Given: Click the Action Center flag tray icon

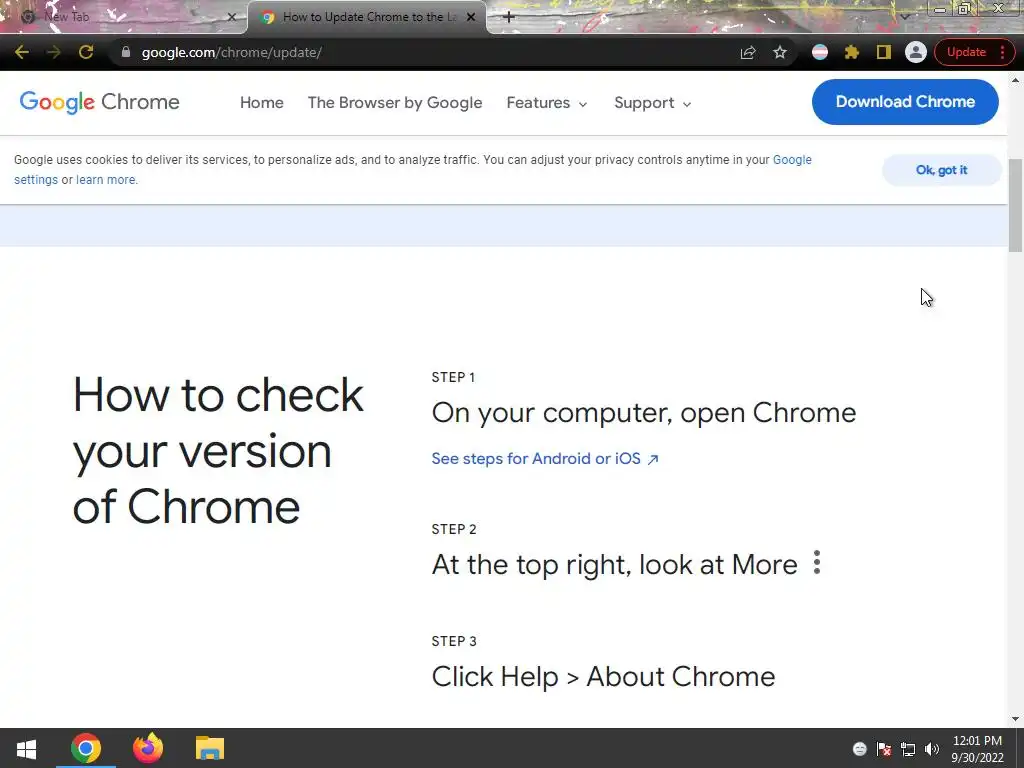Looking at the screenshot, I should pyautogui.click(x=884, y=749).
